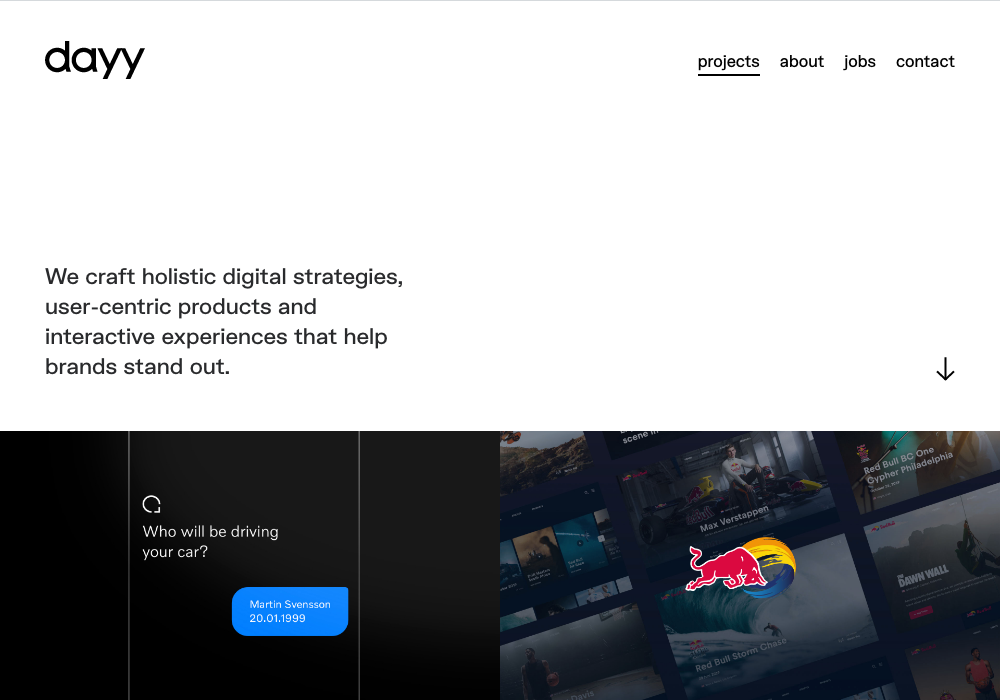Click the small red button on Dawn Wall card
Screen dimensions: 1000x700
click(920, 613)
